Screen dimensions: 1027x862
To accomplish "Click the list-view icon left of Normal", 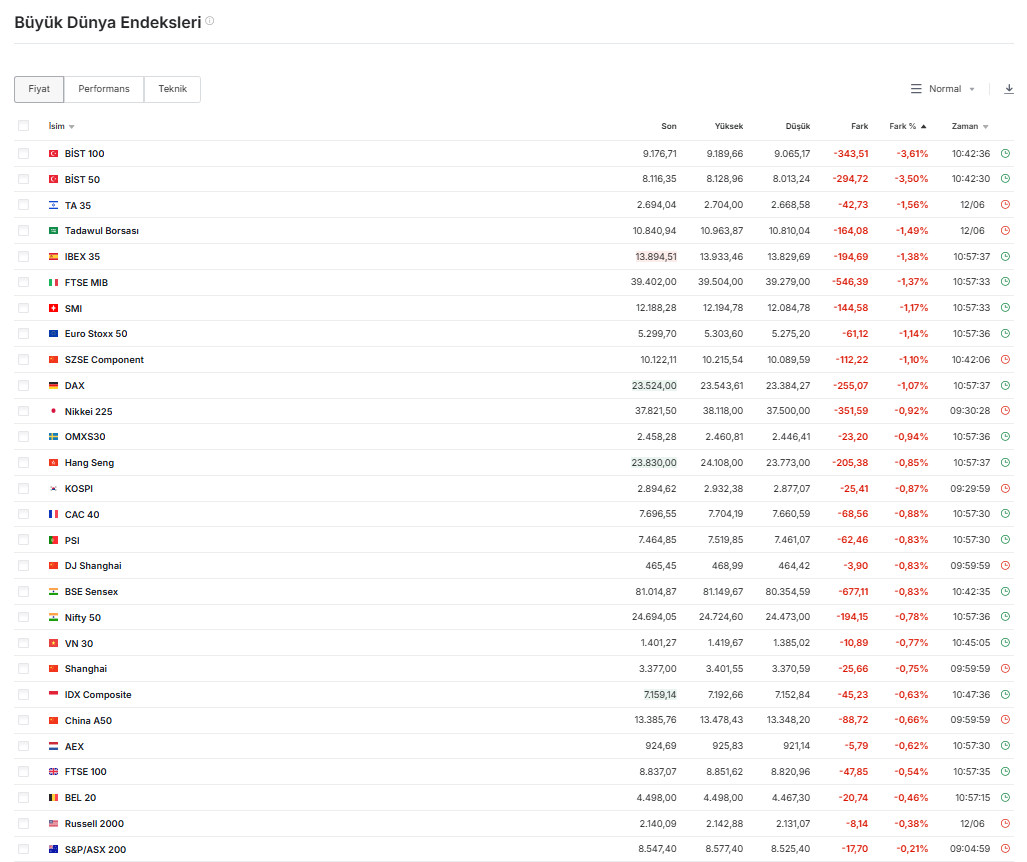I will [916, 88].
